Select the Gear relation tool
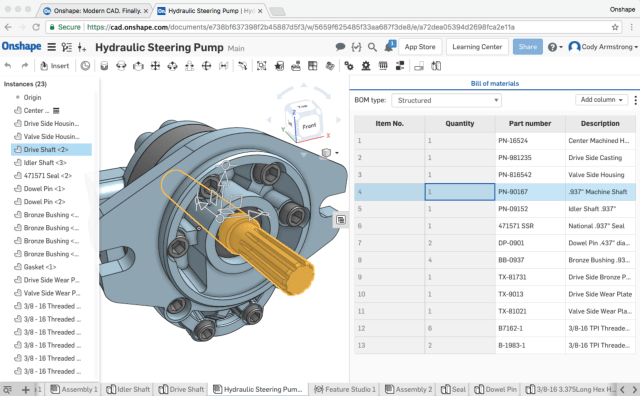This screenshot has height=396, width=640. (x=349, y=66)
